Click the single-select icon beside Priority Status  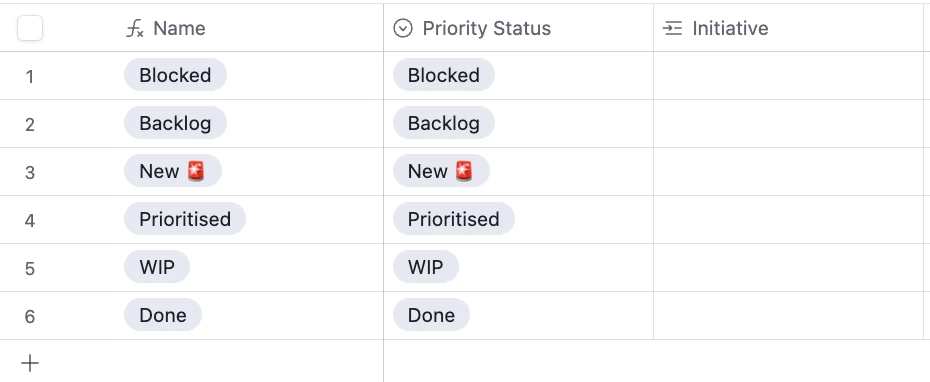pyautogui.click(x=403, y=28)
